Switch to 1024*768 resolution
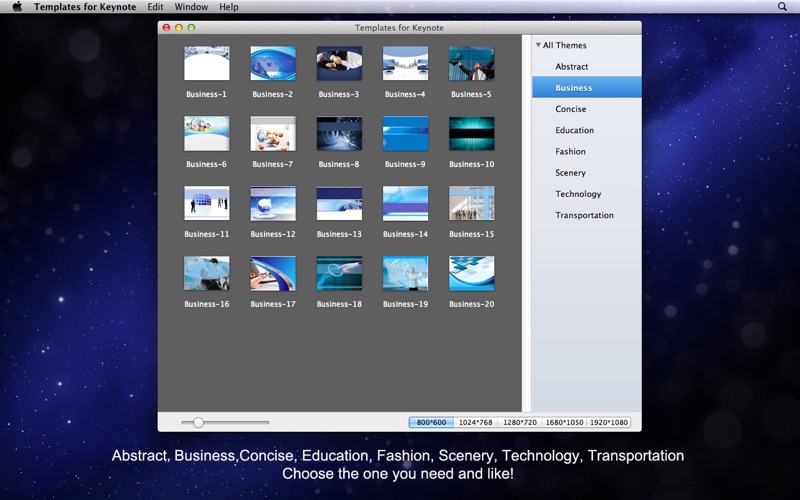This screenshot has width=800, height=500. pyautogui.click(x=476, y=422)
